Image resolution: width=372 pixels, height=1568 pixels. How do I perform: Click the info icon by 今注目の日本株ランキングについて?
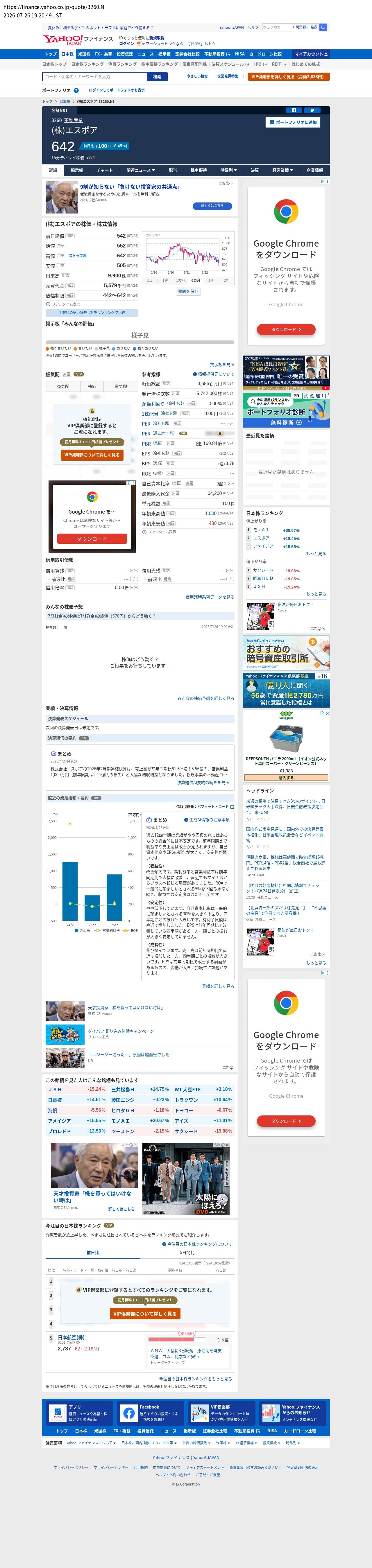tap(164, 1244)
